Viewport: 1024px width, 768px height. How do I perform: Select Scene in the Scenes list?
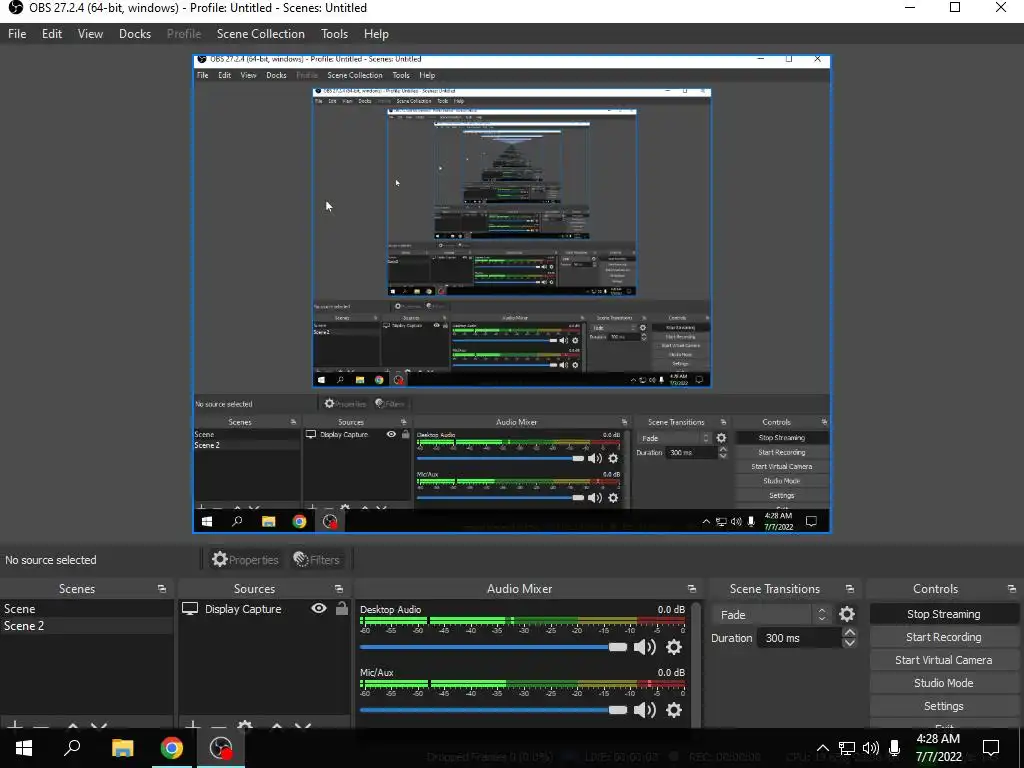pyautogui.click(x=86, y=609)
